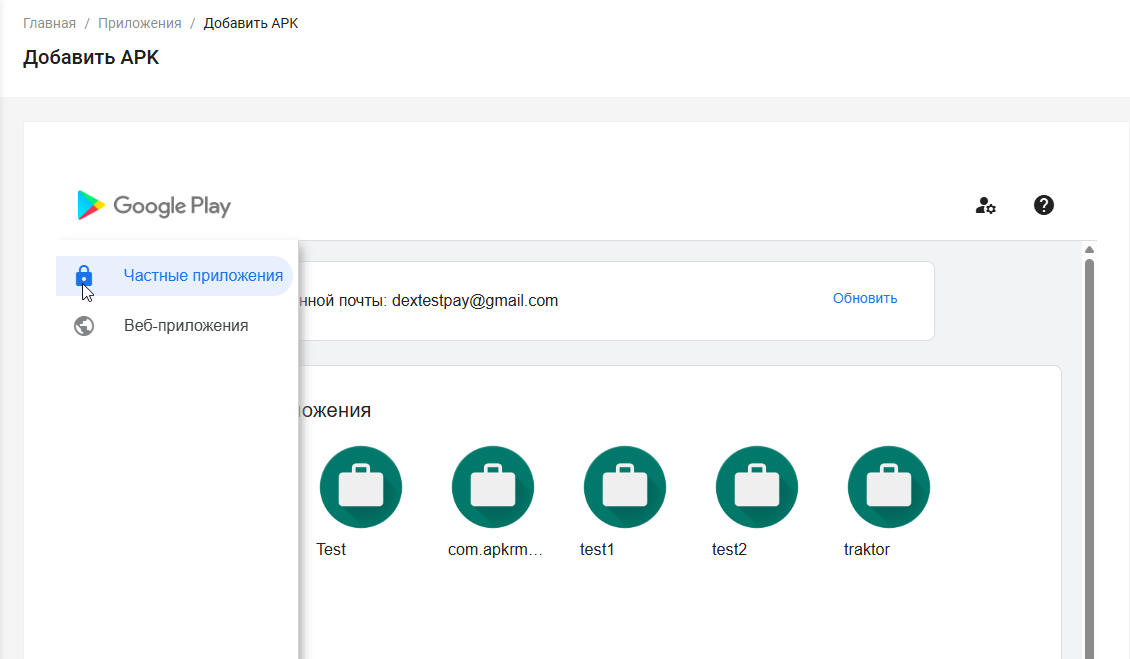Open the account settings person-gear icon
This screenshot has width=1130, height=659.
coord(985,206)
